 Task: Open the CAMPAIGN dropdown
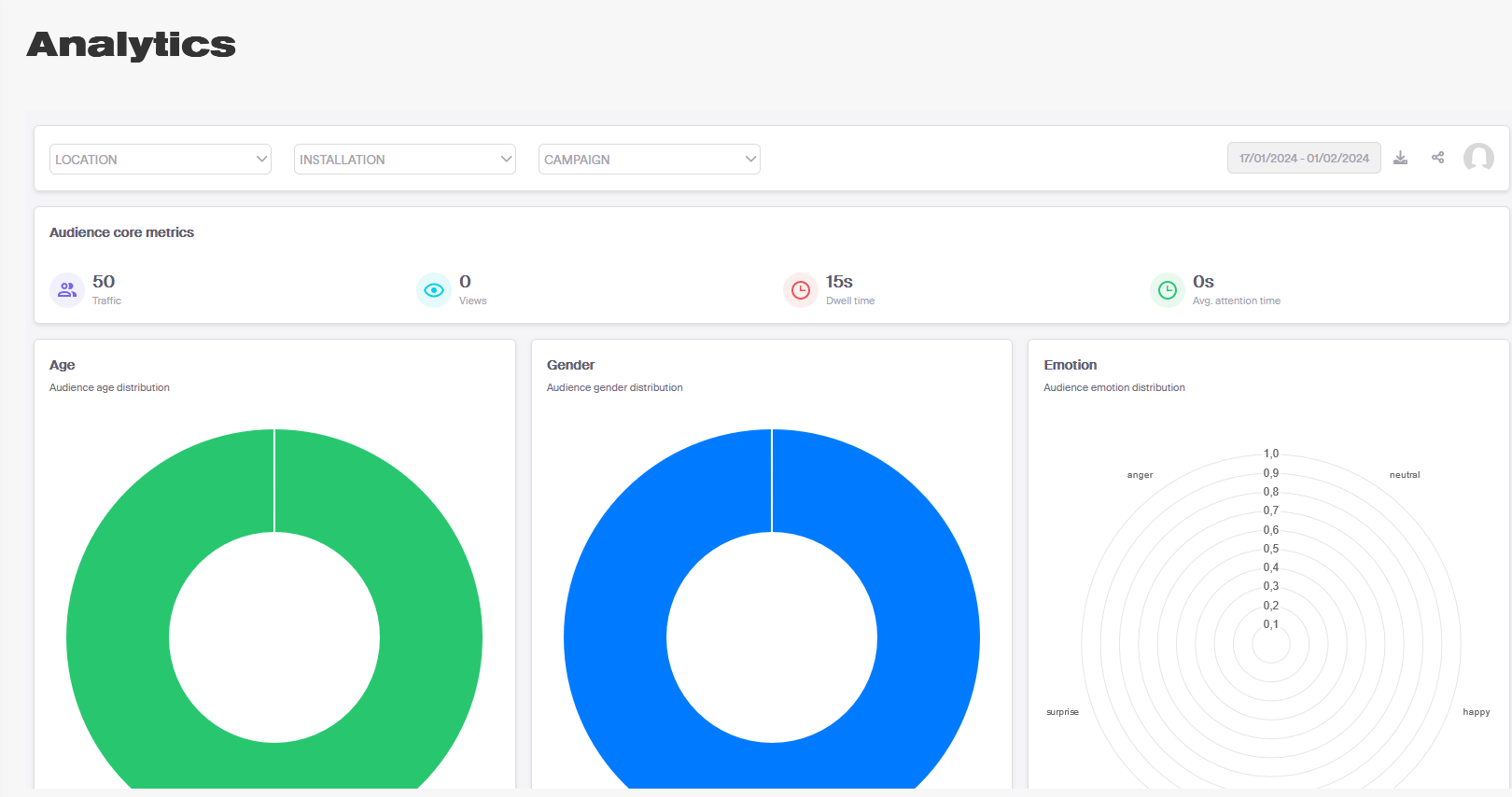(650, 159)
